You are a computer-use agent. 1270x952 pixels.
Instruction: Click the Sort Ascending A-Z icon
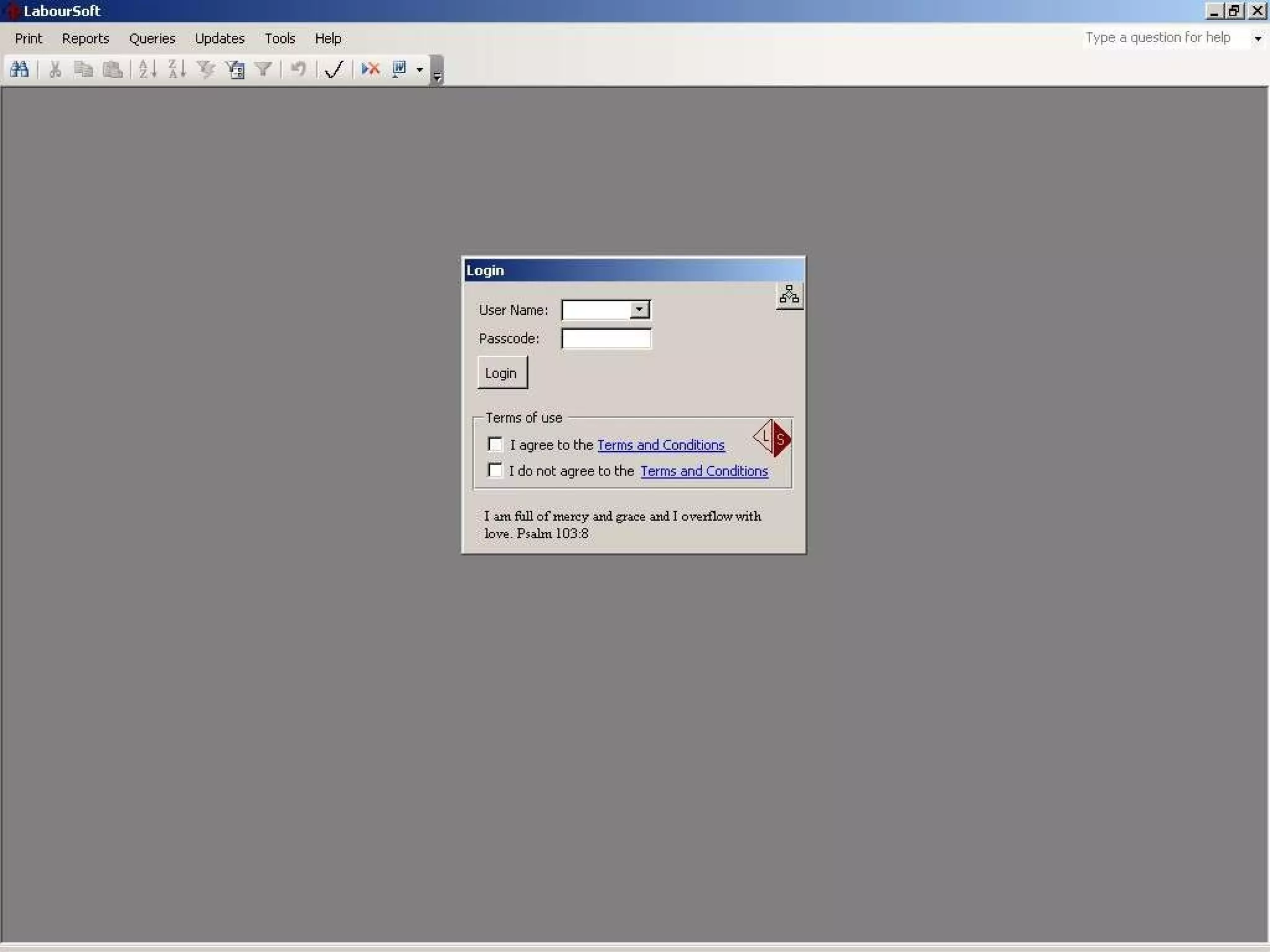[147, 69]
